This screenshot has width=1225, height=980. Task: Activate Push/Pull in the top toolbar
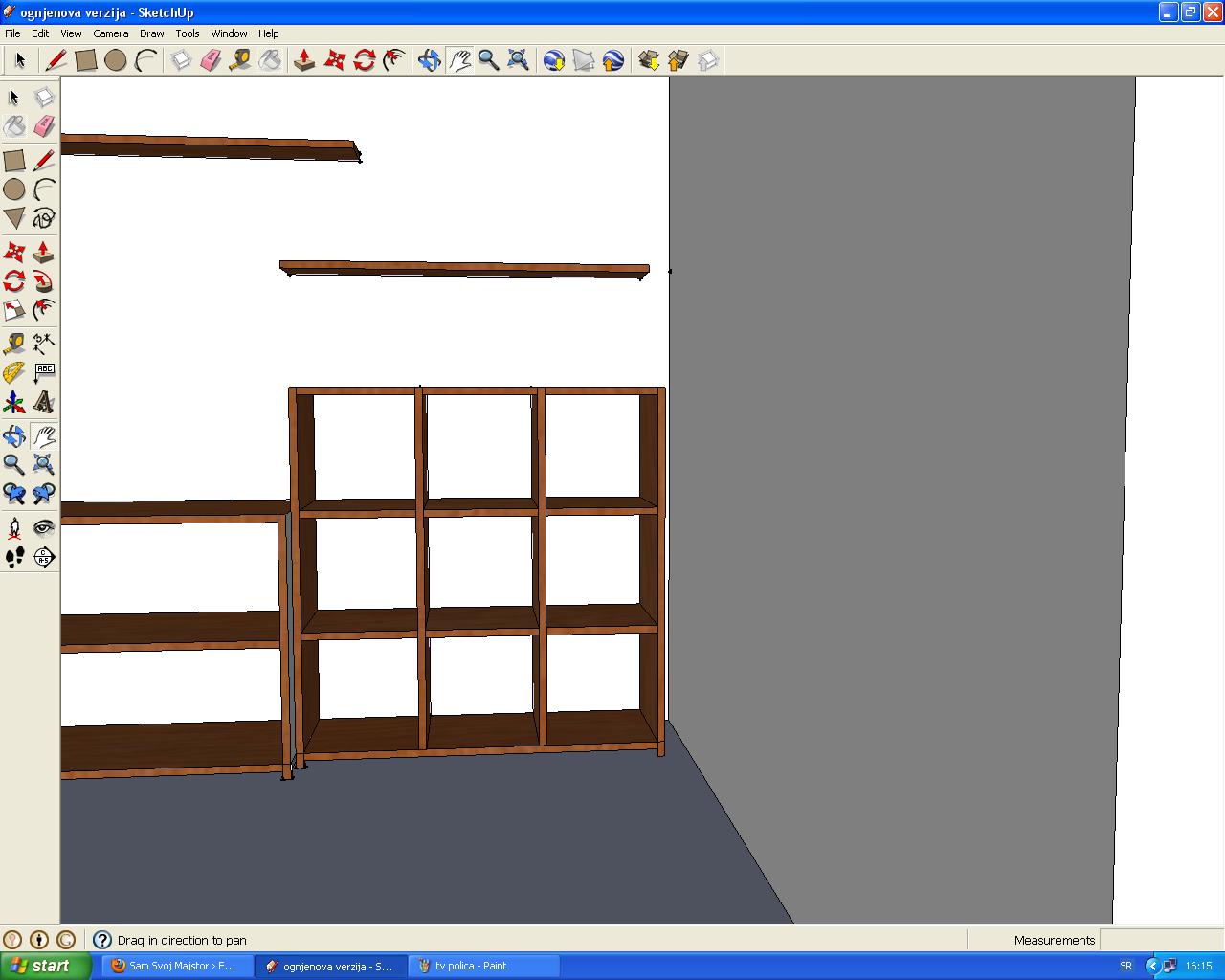coord(304,60)
